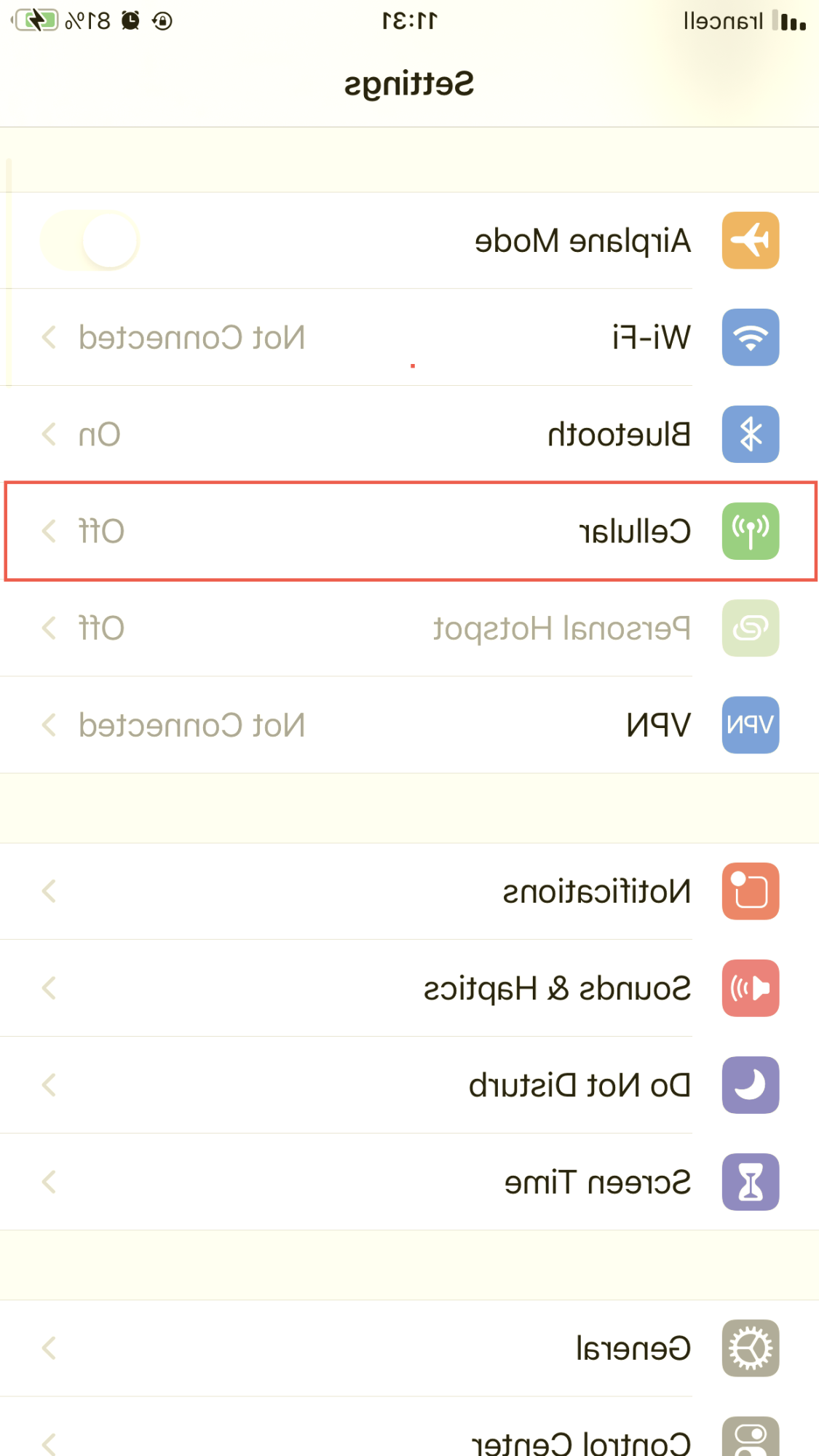Viewport: 819px width, 1456px height.
Task: Tap the Screen Time hourglass icon
Action: click(750, 1182)
